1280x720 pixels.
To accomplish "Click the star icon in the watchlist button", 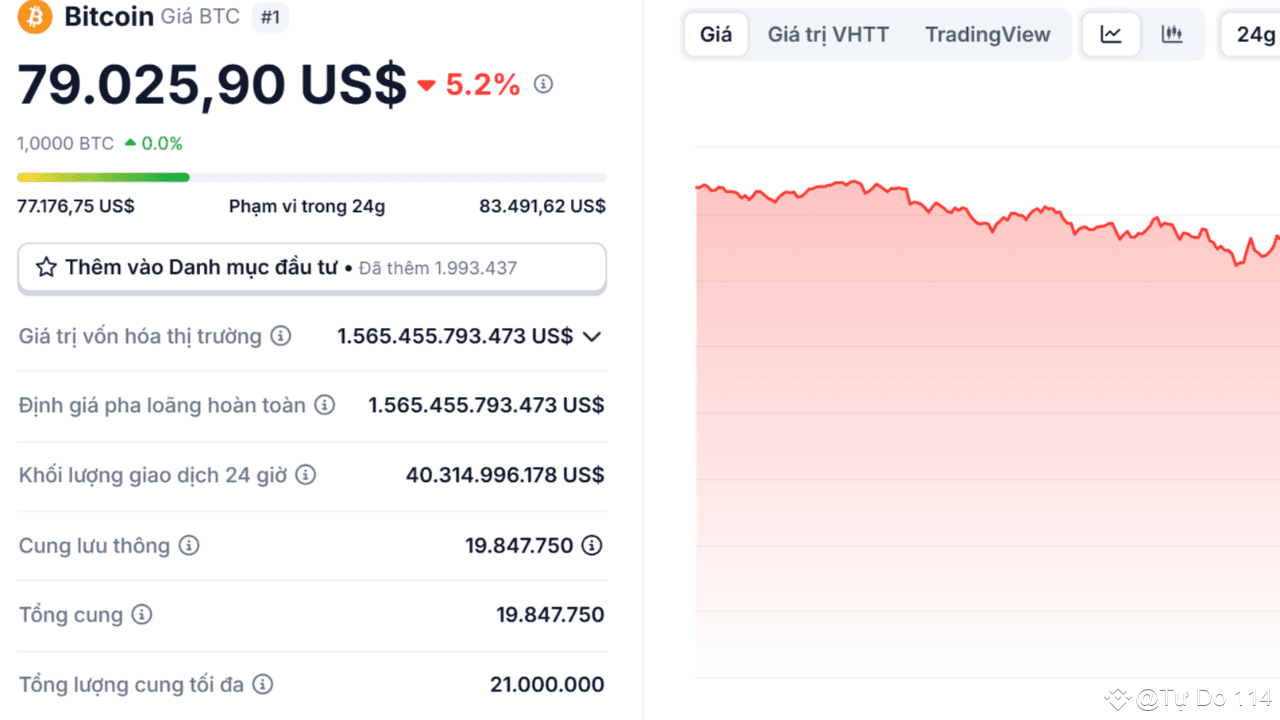I will coord(46,266).
